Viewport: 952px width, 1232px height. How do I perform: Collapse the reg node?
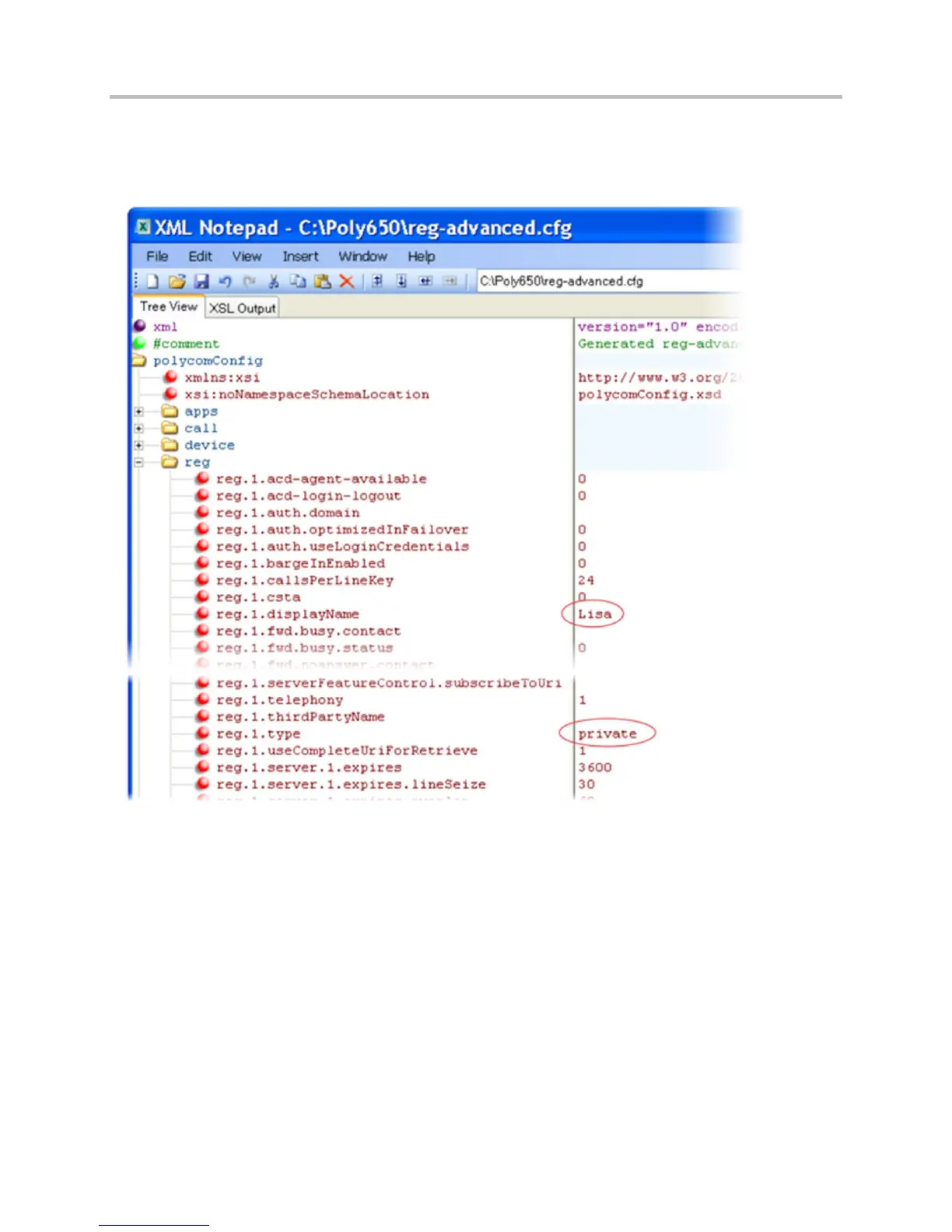pos(138,462)
